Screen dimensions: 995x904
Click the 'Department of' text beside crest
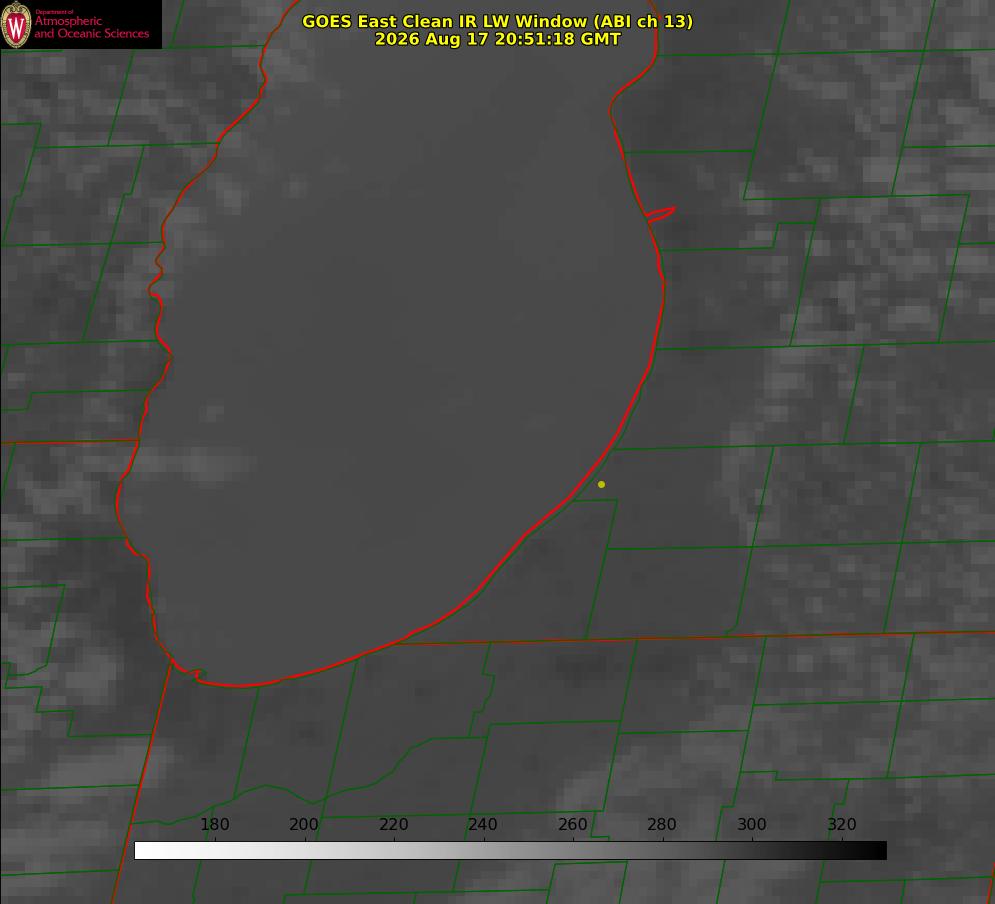pos(55,11)
